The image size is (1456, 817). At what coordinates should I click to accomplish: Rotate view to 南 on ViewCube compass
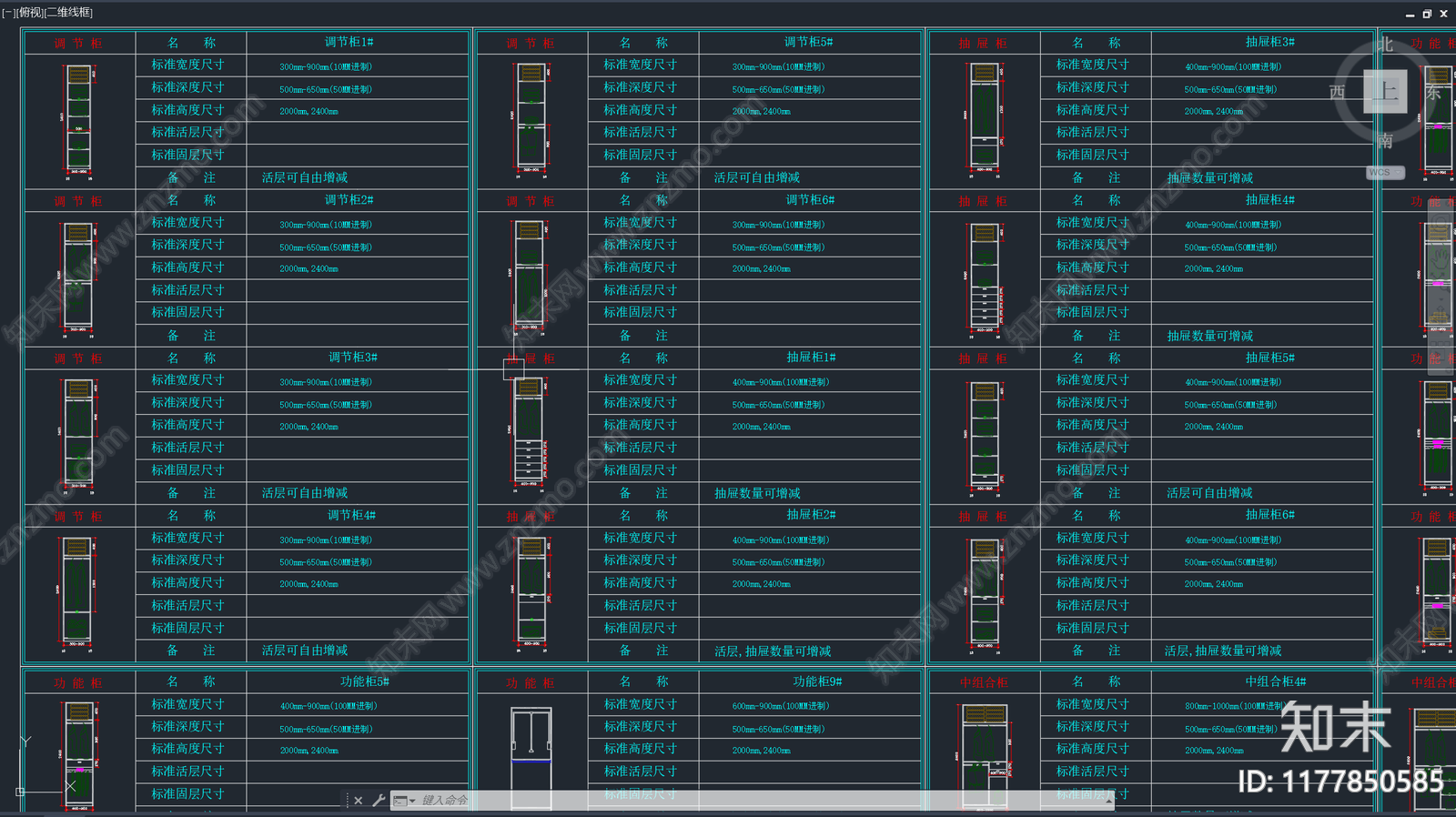tap(1385, 141)
